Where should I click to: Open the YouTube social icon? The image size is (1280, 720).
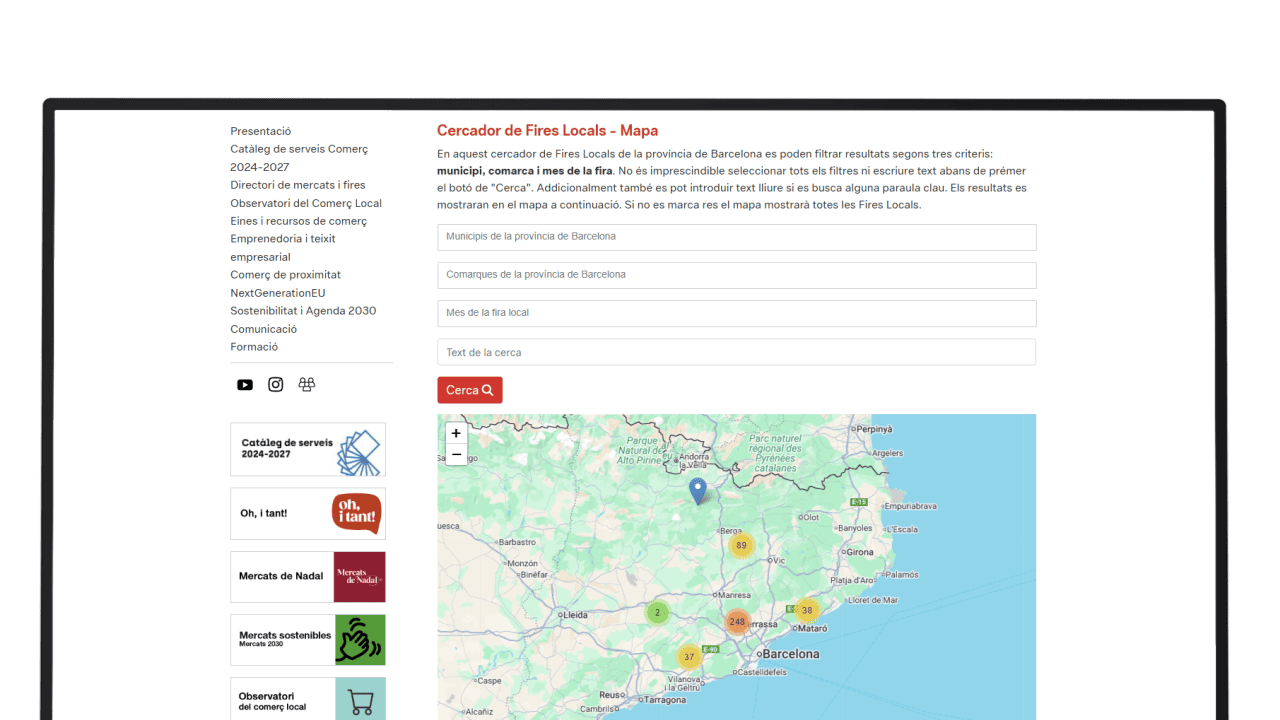pyautogui.click(x=245, y=385)
